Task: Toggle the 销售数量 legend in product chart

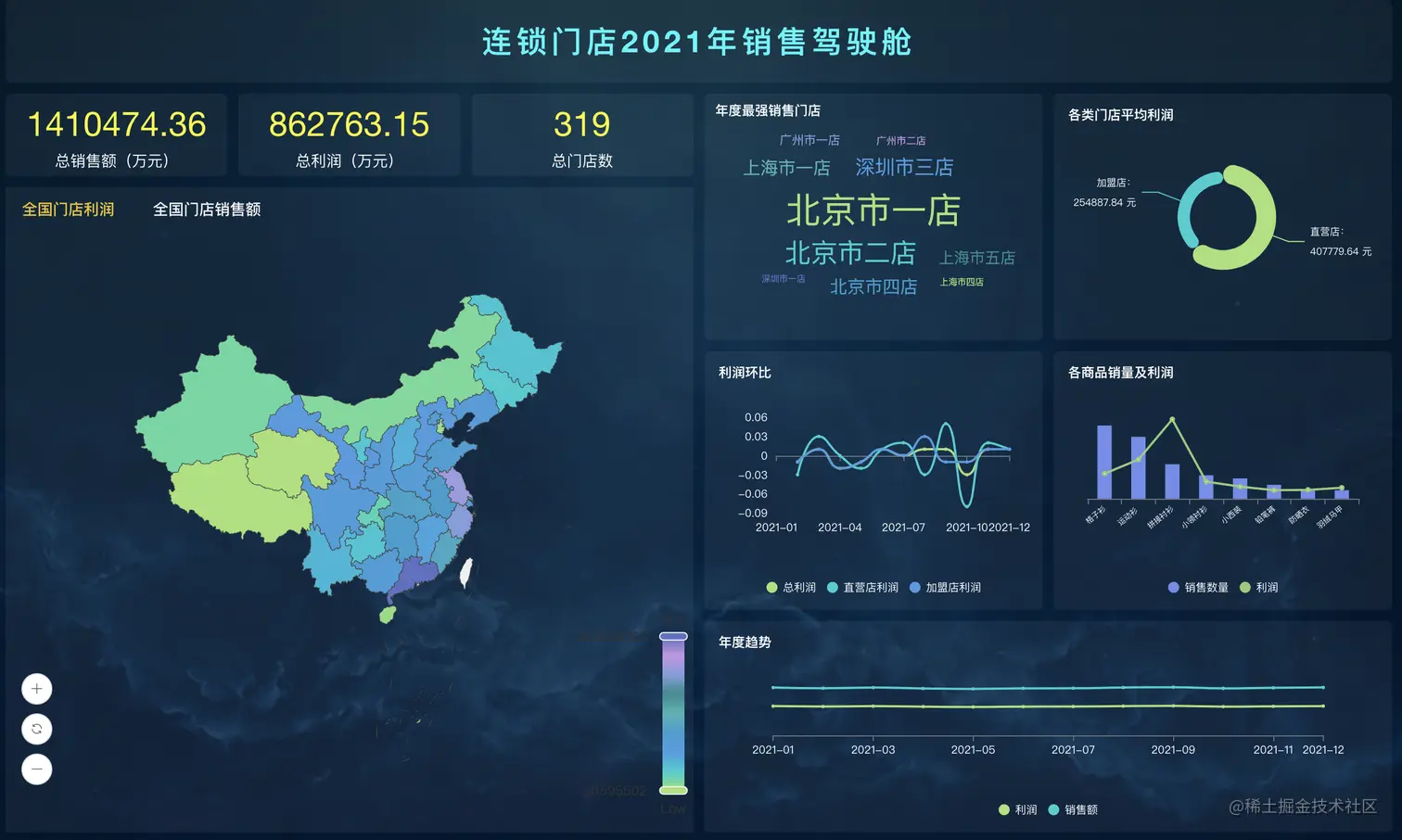Action: point(1198,587)
